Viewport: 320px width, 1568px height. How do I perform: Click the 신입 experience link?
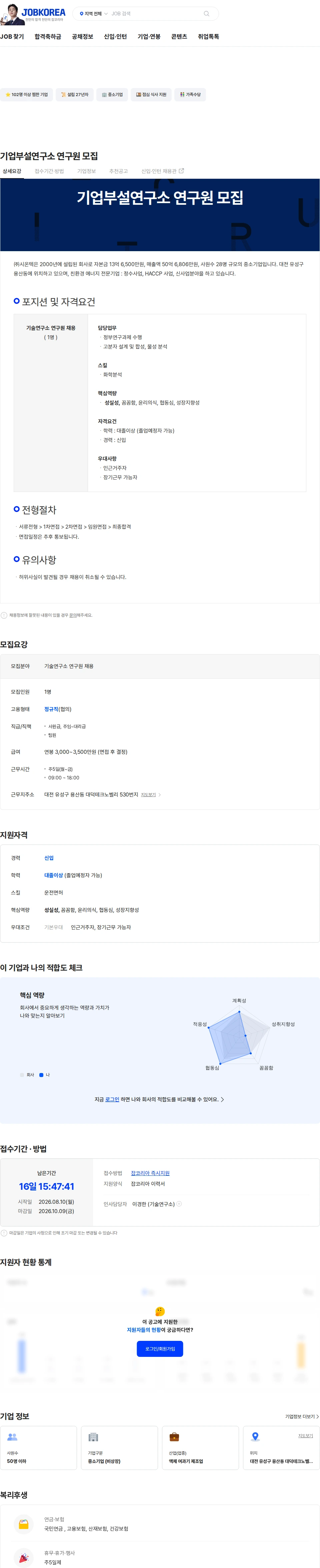(49, 858)
